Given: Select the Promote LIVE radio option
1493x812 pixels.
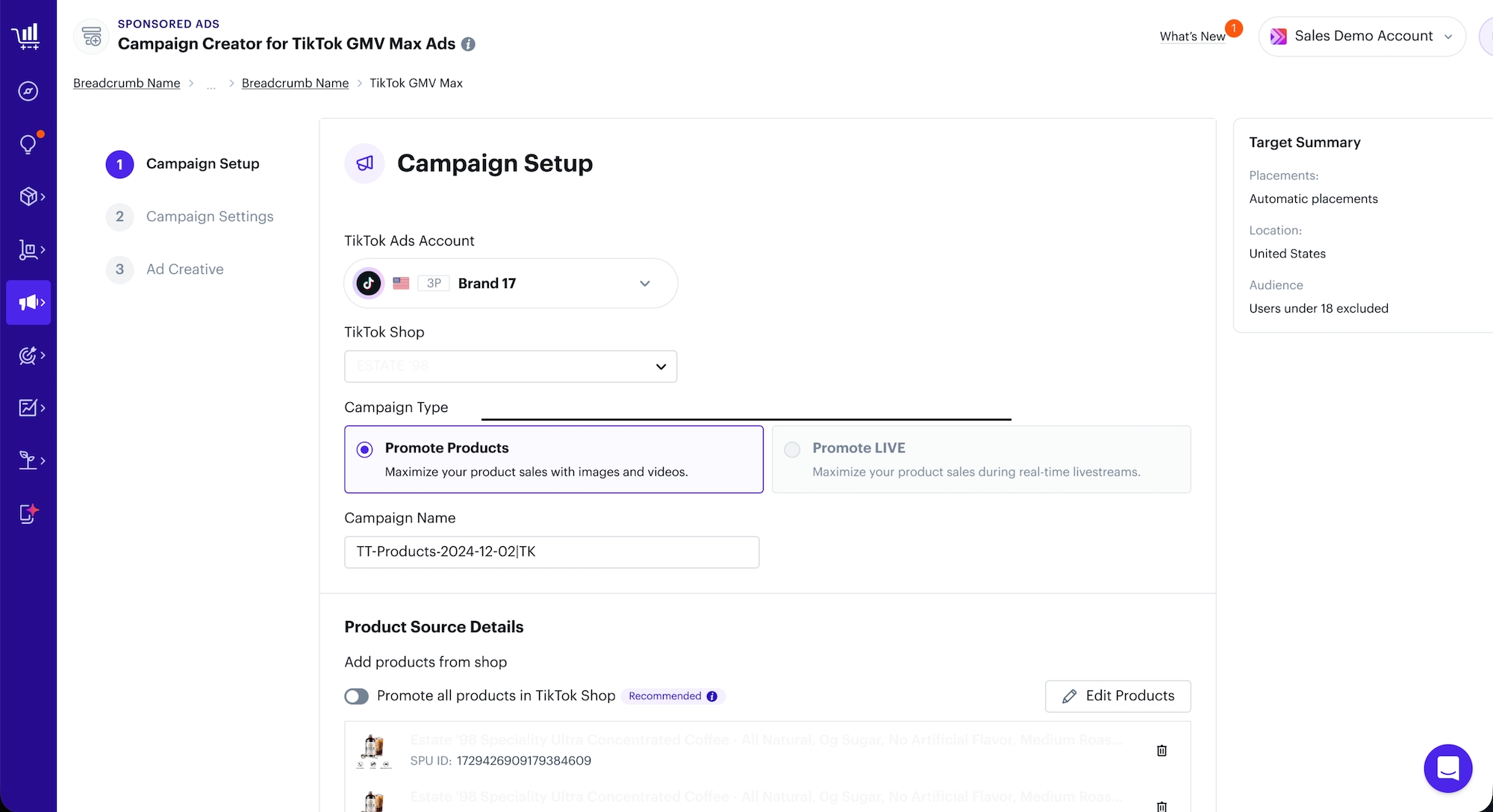Looking at the screenshot, I should 792,449.
